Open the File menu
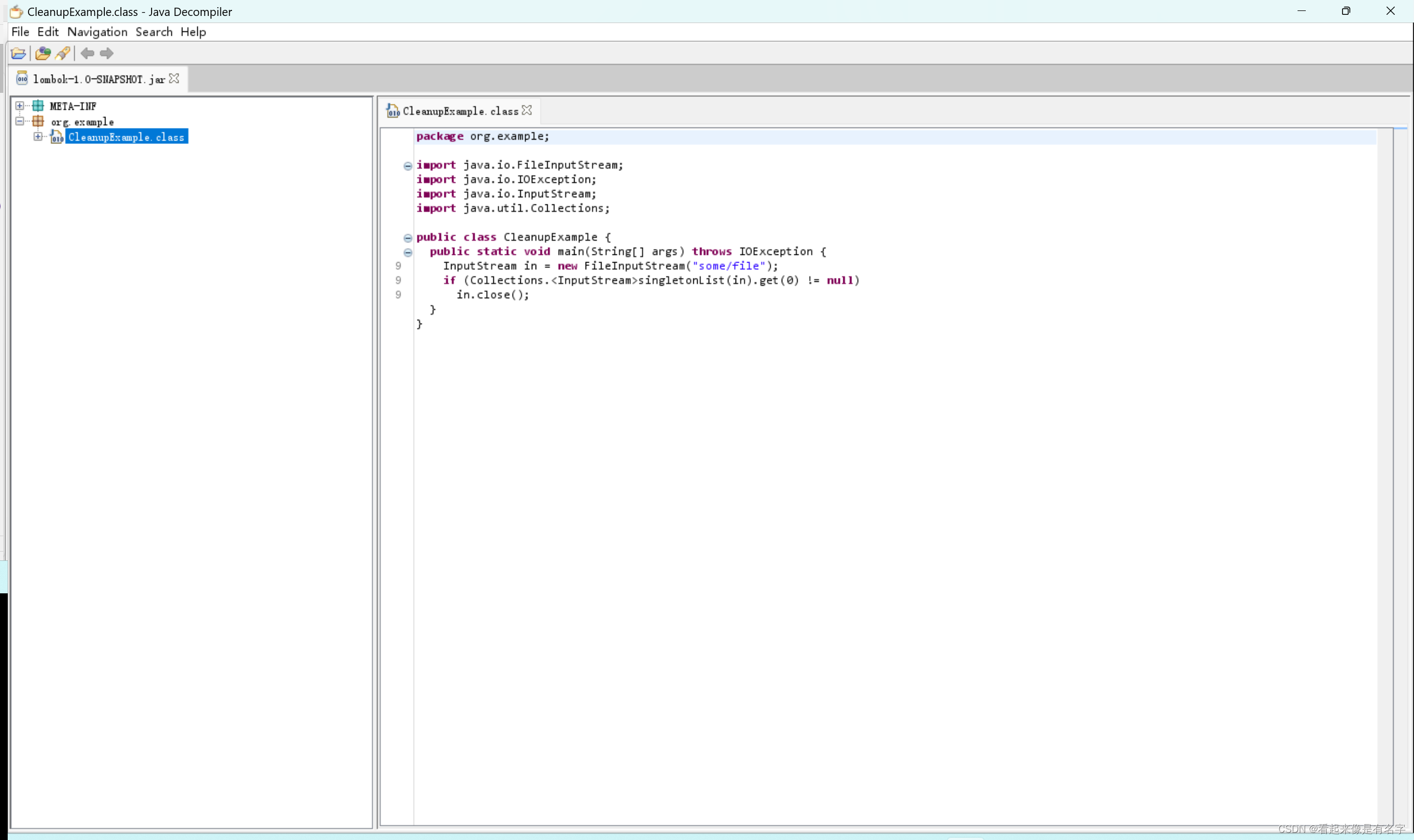 coord(20,32)
